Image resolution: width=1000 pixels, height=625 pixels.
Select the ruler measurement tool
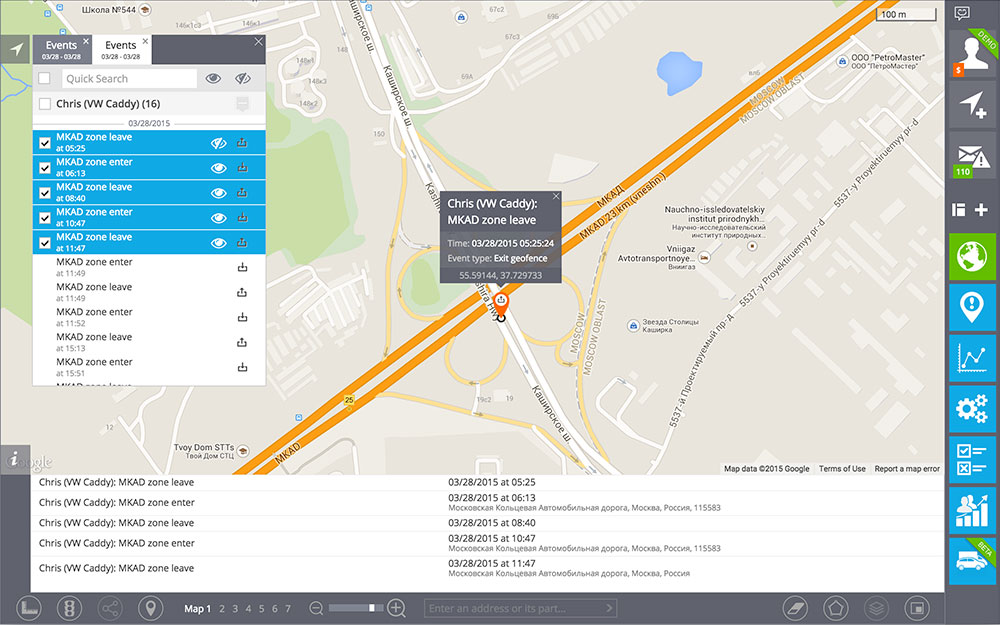click(29, 608)
